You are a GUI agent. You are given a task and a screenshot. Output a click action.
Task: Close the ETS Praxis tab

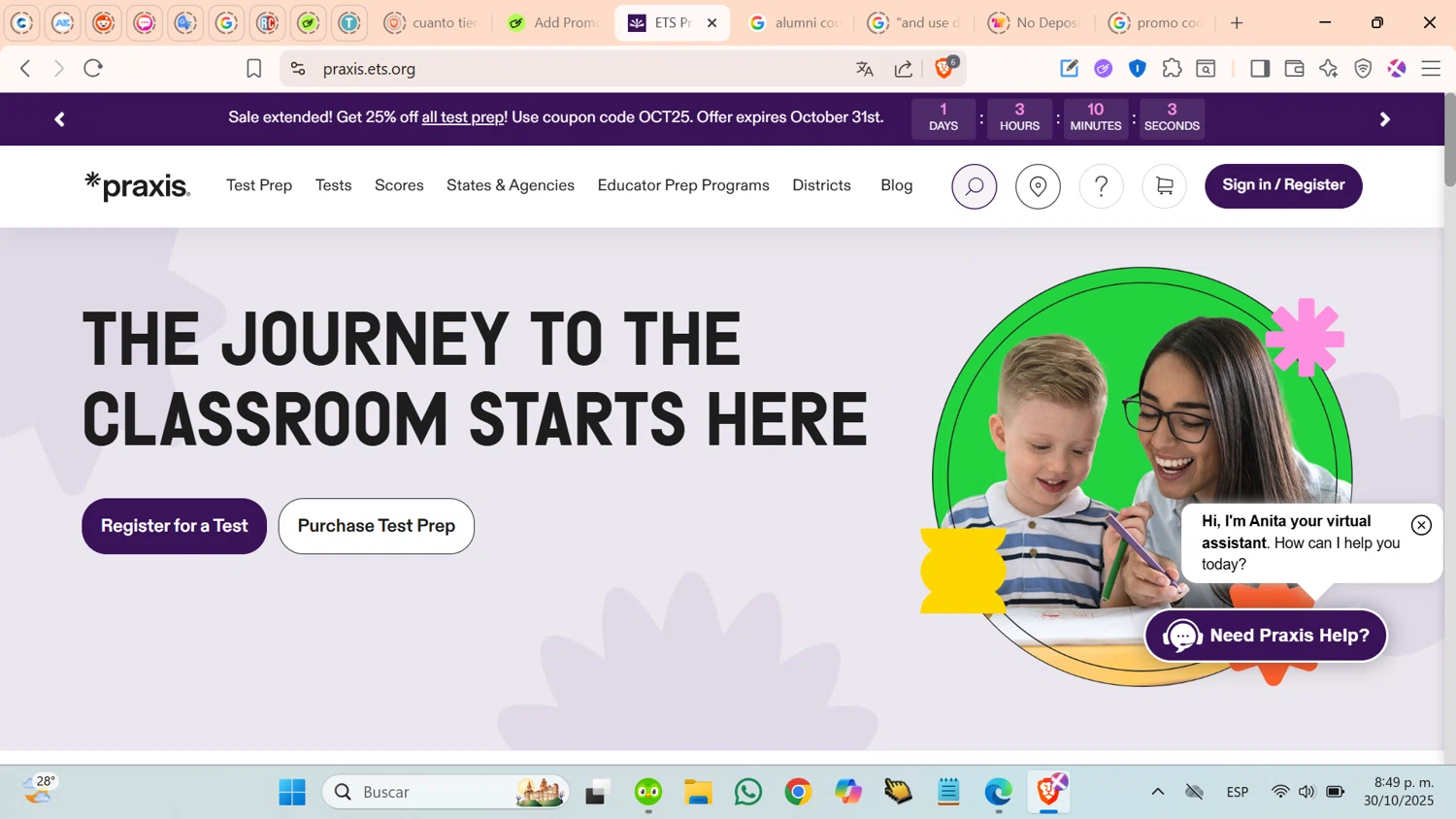[711, 22]
